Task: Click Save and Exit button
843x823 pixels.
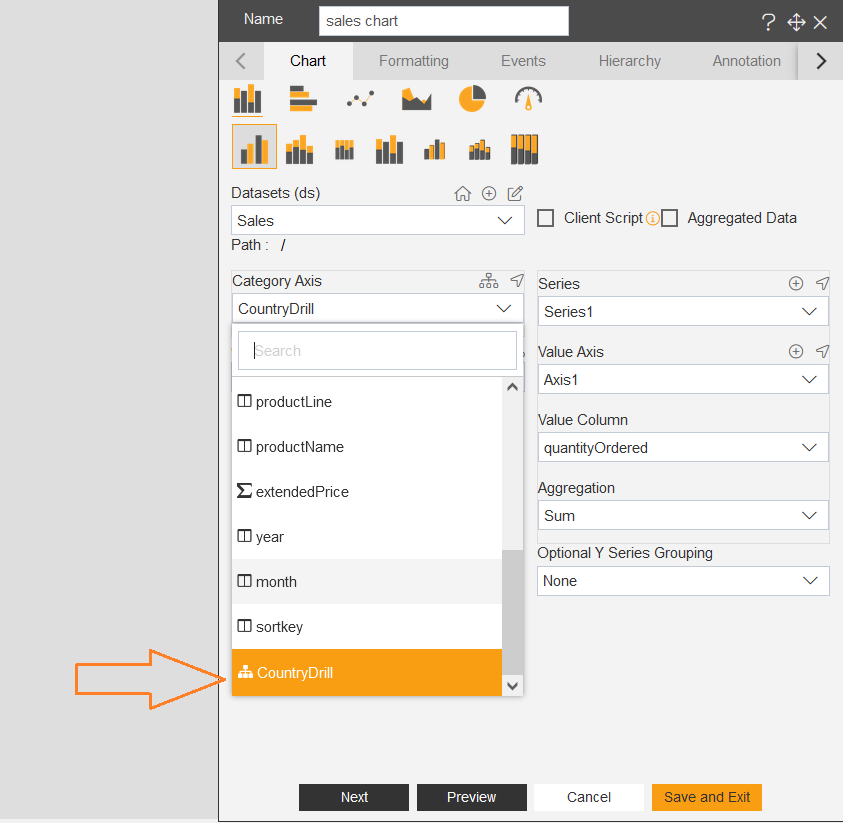Action: click(706, 797)
